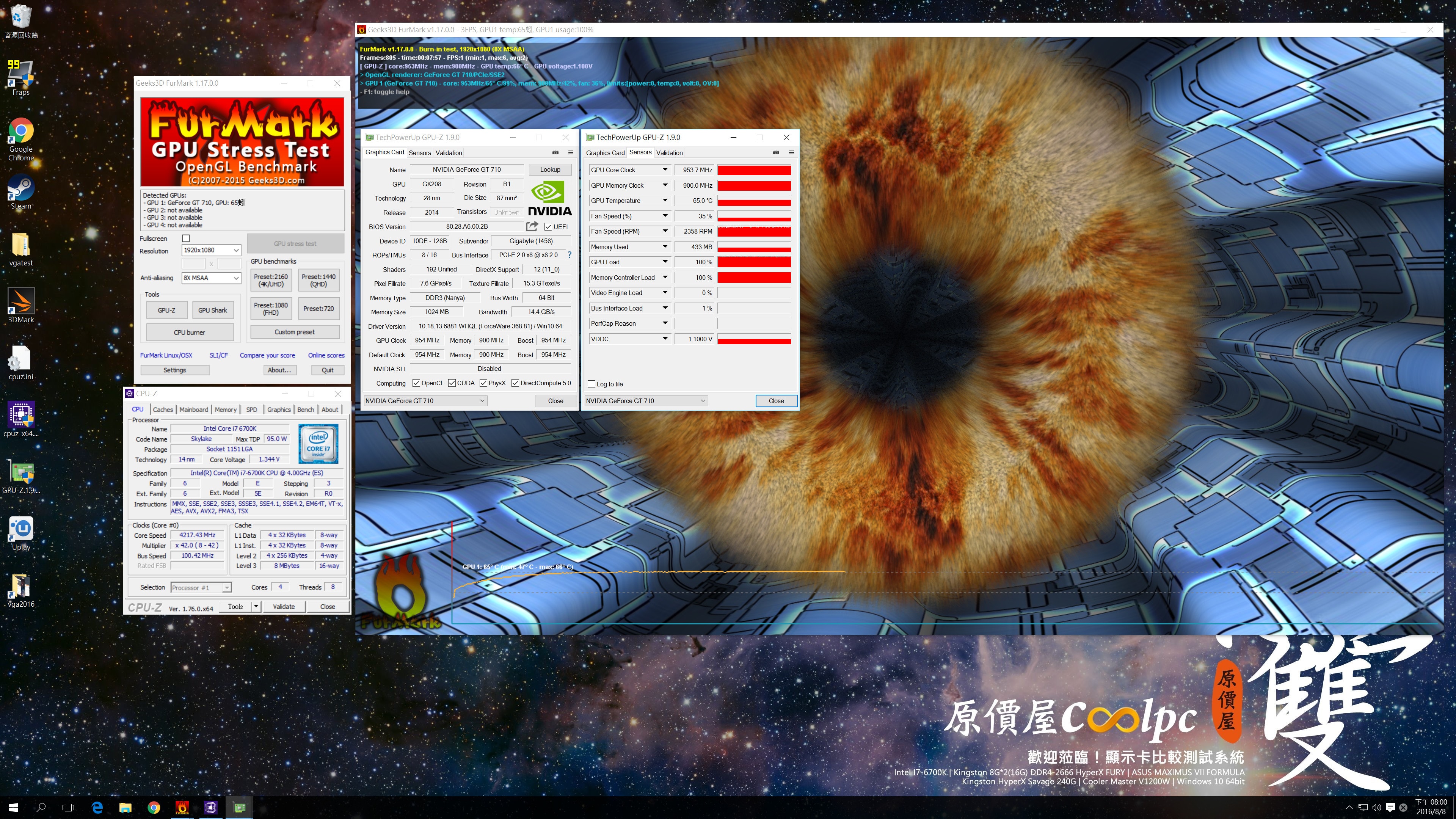
Task: Click the BIOS Version field in GPU-Z
Action: click(467, 227)
